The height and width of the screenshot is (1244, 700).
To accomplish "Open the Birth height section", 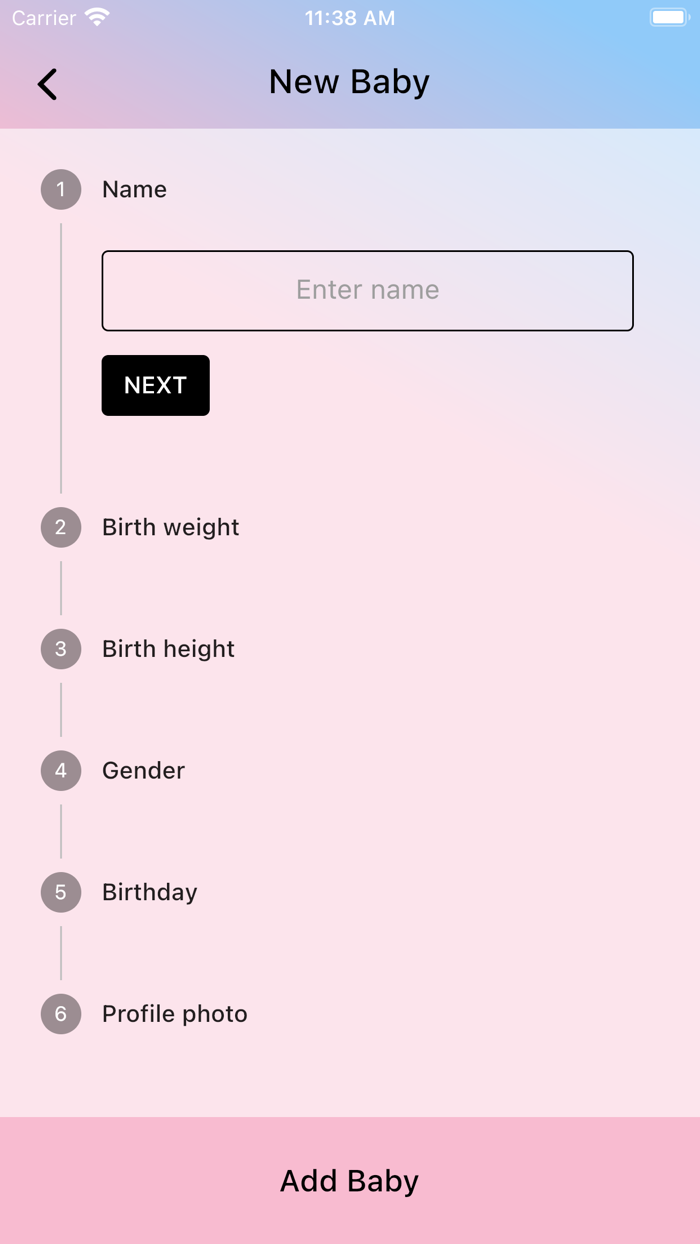I will (x=167, y=649).
